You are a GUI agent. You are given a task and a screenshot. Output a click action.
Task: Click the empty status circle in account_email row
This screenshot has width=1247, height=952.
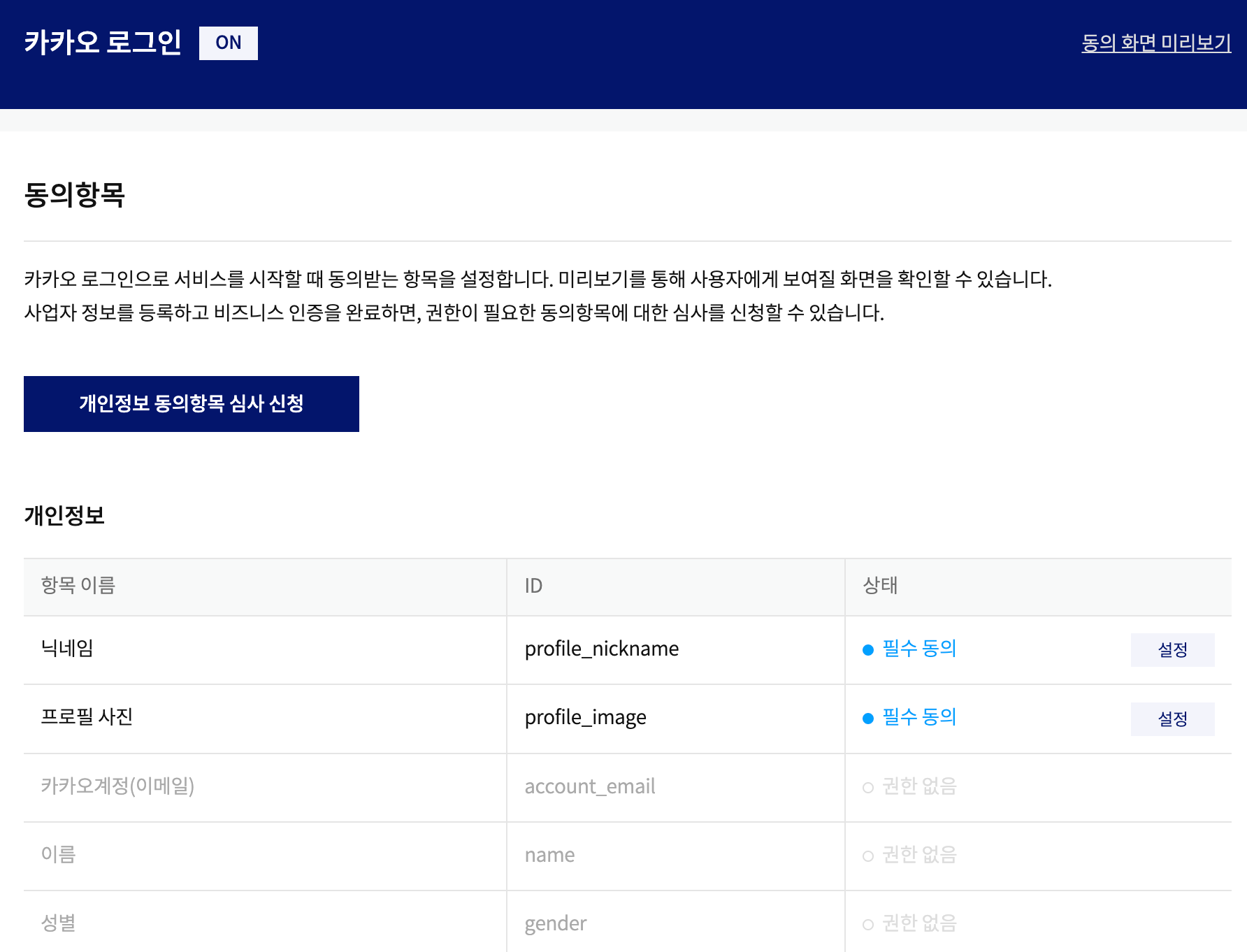[x=868, y=788]
